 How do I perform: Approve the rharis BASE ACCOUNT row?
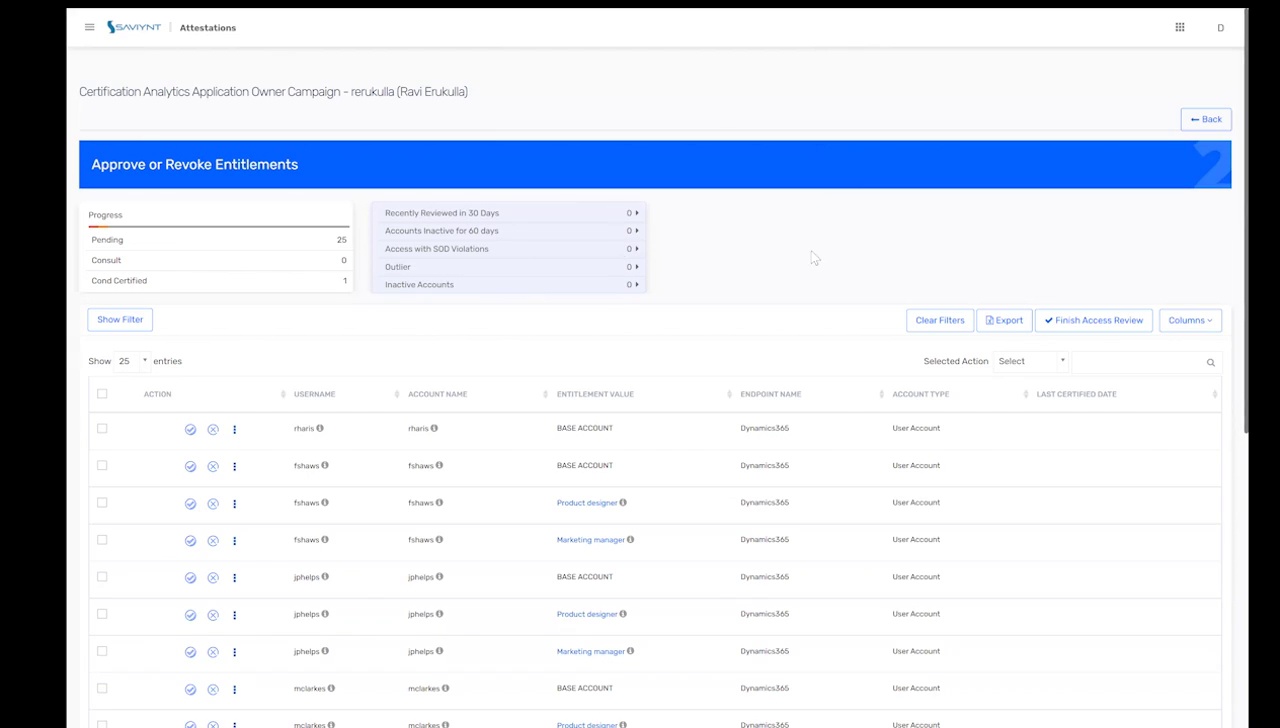(190, 429)
